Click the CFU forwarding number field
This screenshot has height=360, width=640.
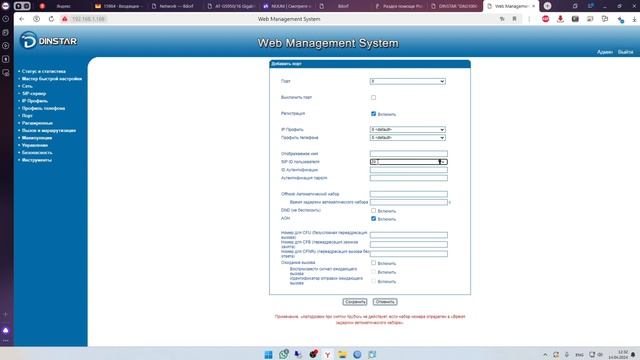pos(409,235)
